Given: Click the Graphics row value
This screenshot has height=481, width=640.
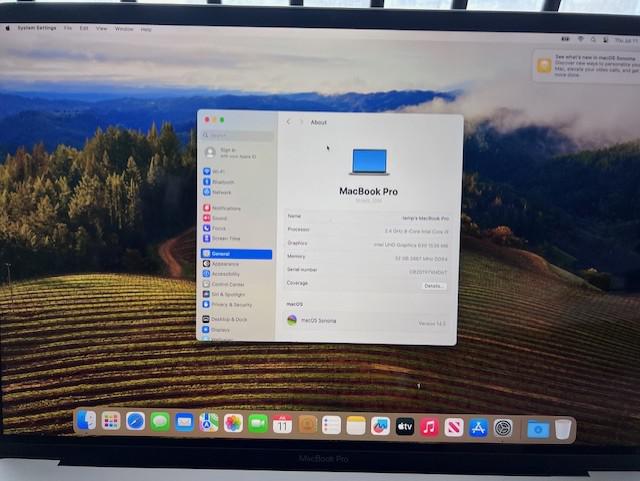Looking at the screenshot, I should (411, 245).
